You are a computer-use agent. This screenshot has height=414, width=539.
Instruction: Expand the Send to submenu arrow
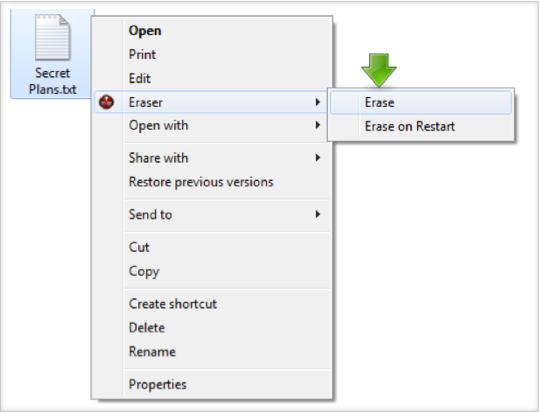318,215
